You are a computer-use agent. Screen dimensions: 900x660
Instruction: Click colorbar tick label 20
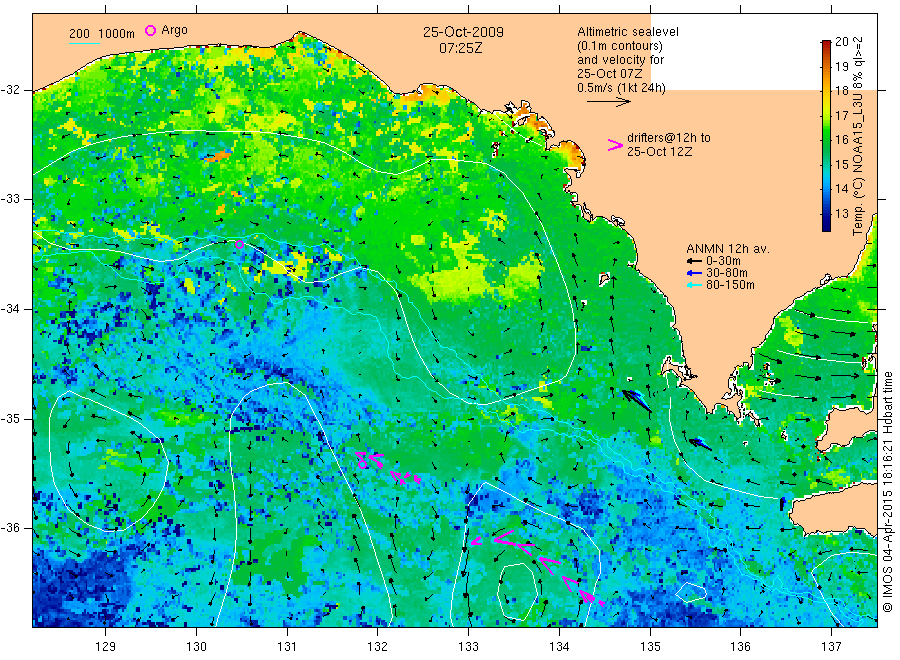(x=841, y=41)
